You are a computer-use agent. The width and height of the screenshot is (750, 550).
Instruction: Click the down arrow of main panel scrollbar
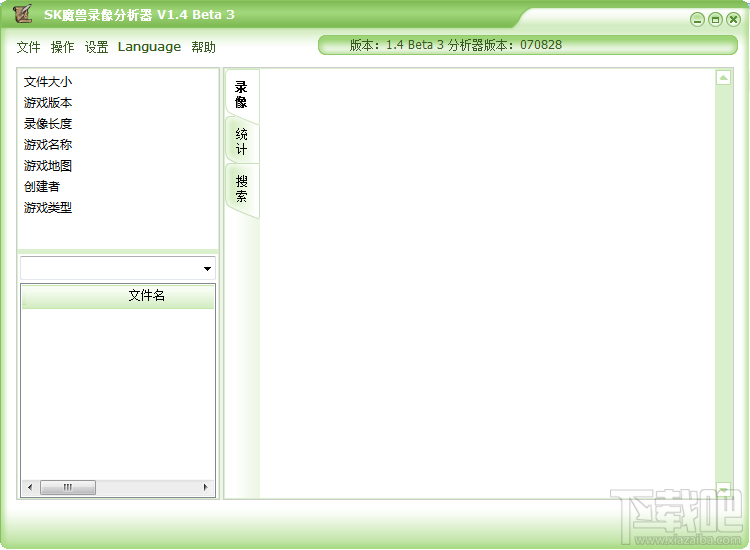point(723,489)
